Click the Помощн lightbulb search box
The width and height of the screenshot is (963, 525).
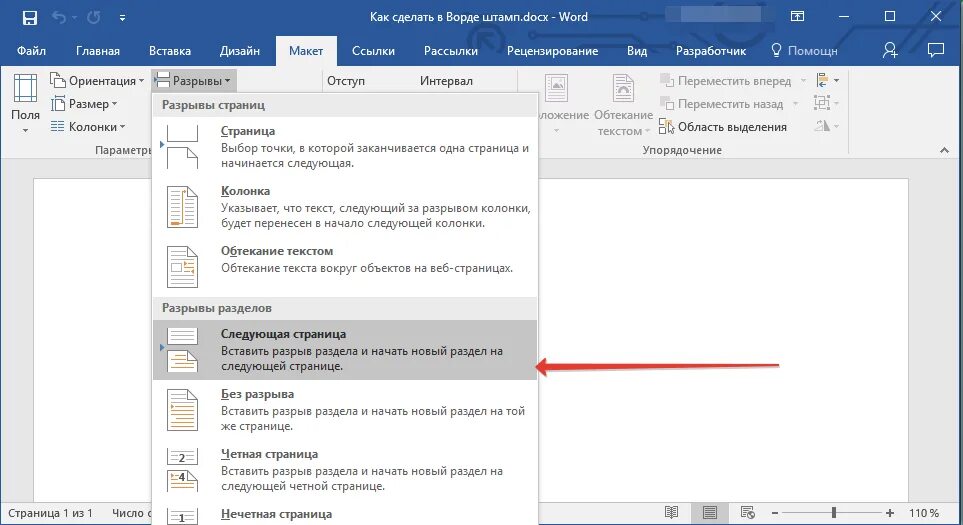(804, 51)
